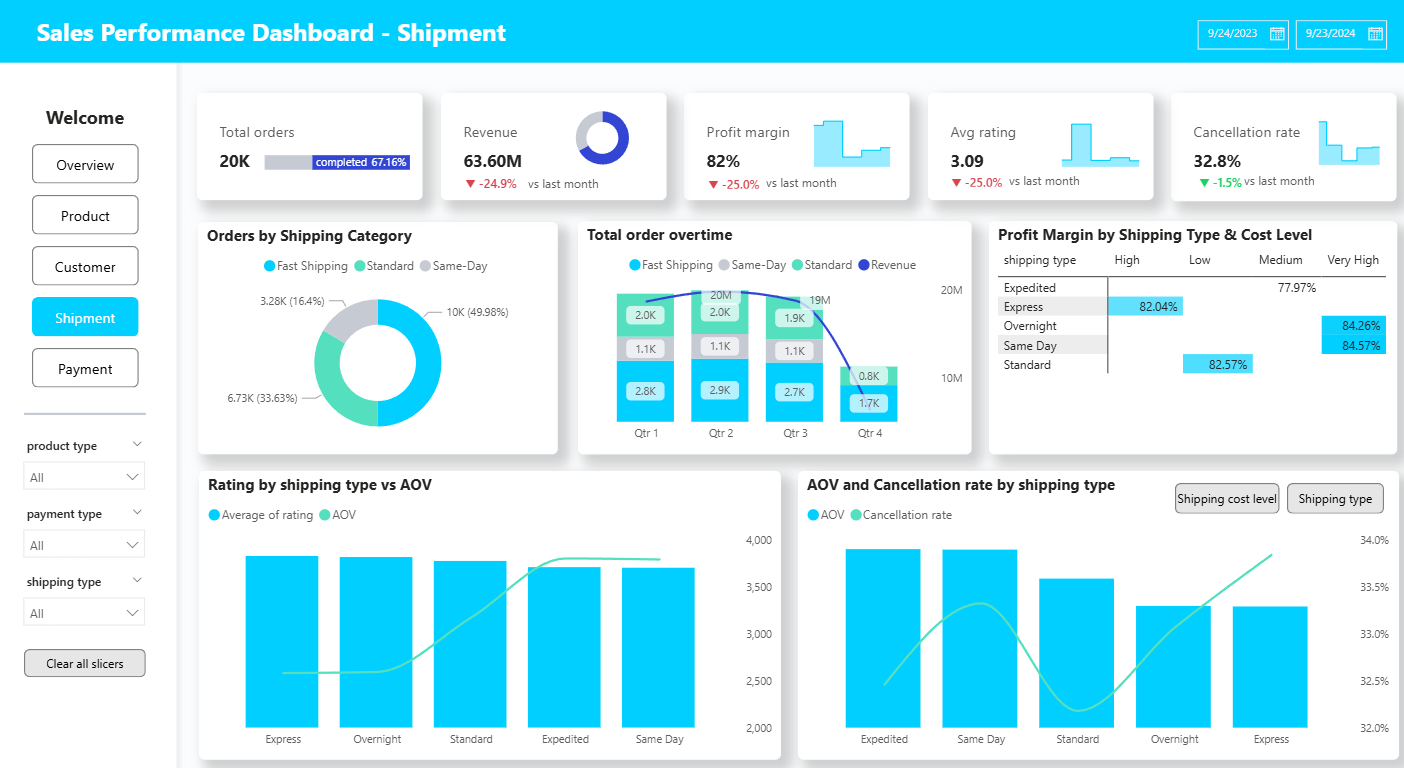
Task: Click the Revenue legend marker in overtime chart
Action: [x=864, y=265]
